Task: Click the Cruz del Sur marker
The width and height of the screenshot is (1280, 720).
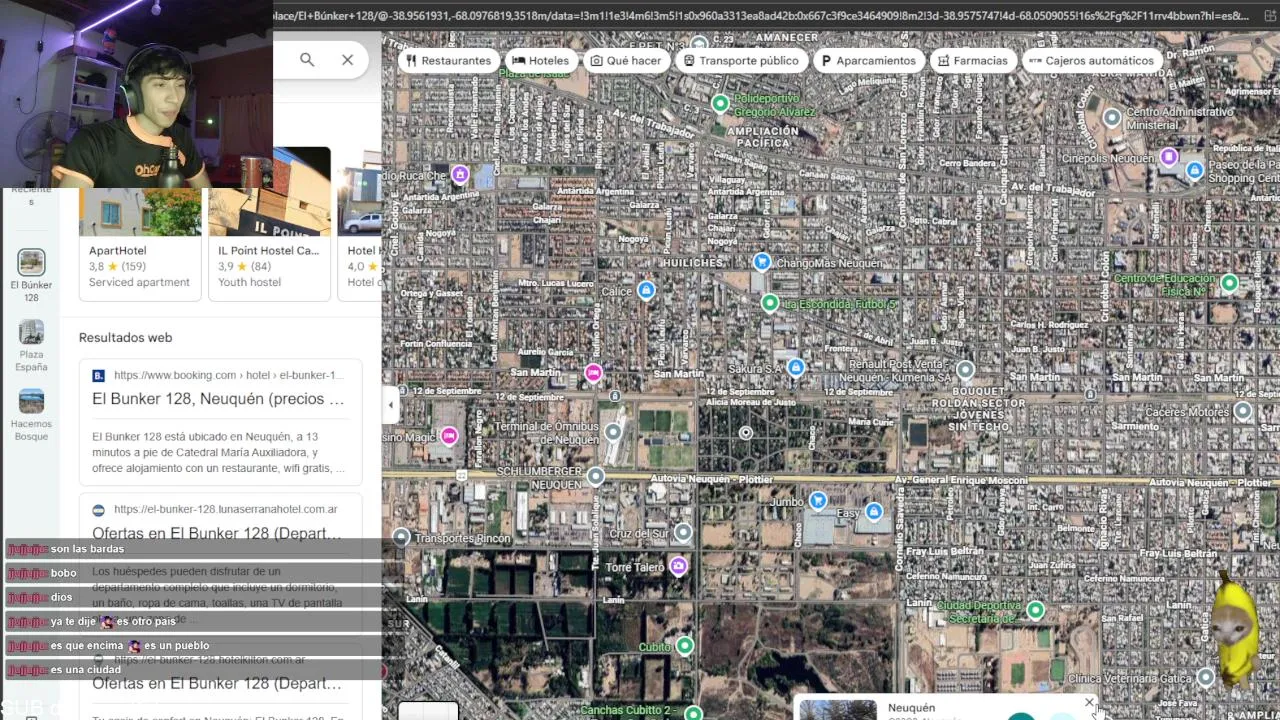Action: pos(683,532)
